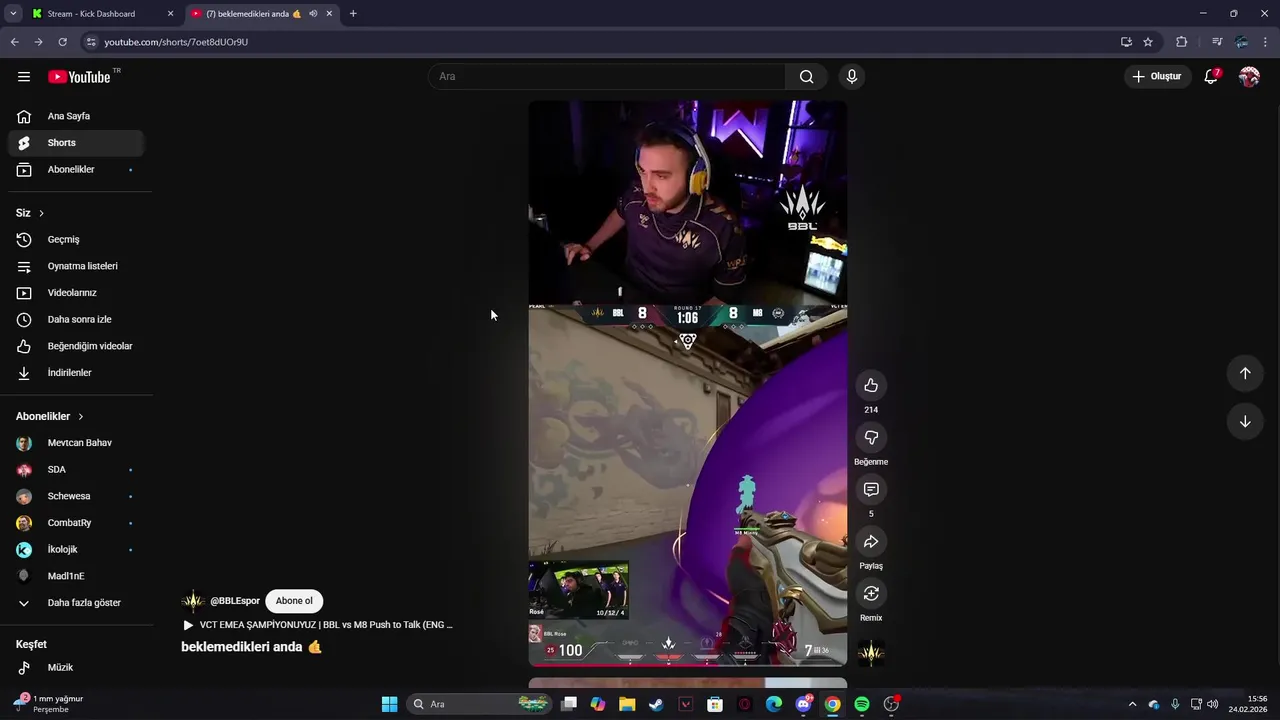Click into the YouTube Ara search field

(607, 77)
